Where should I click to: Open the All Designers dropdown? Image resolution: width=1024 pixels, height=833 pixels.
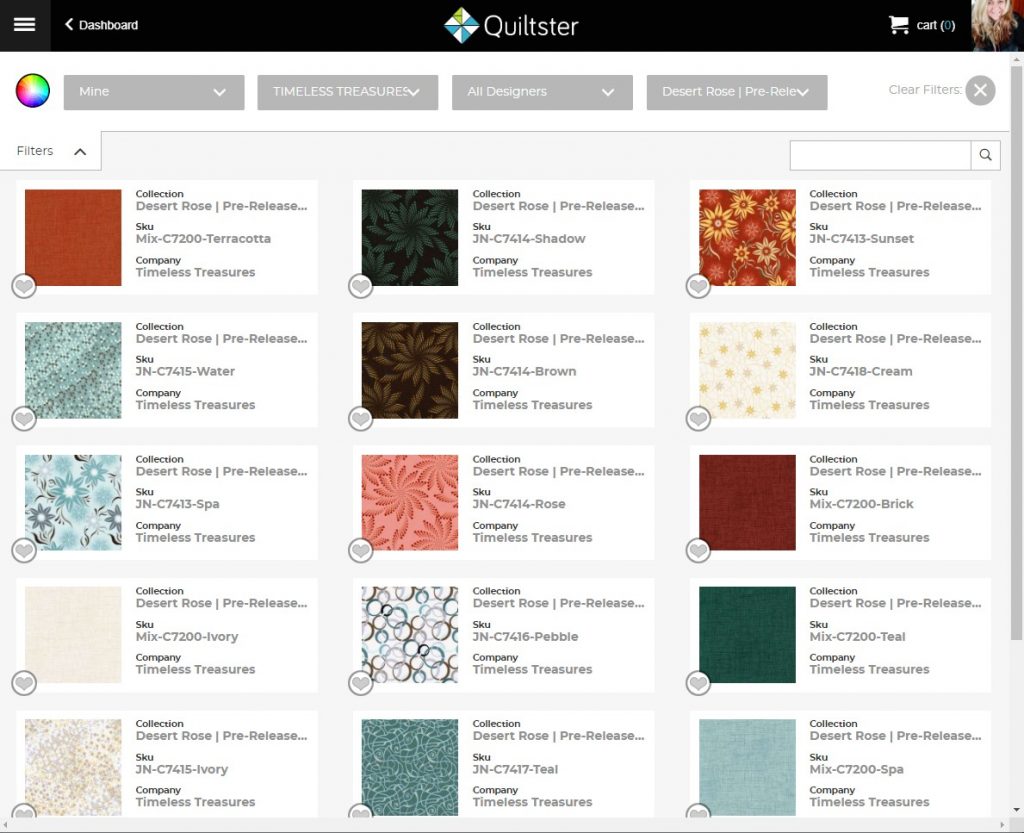pyautogui.click(x=542, y=92)
